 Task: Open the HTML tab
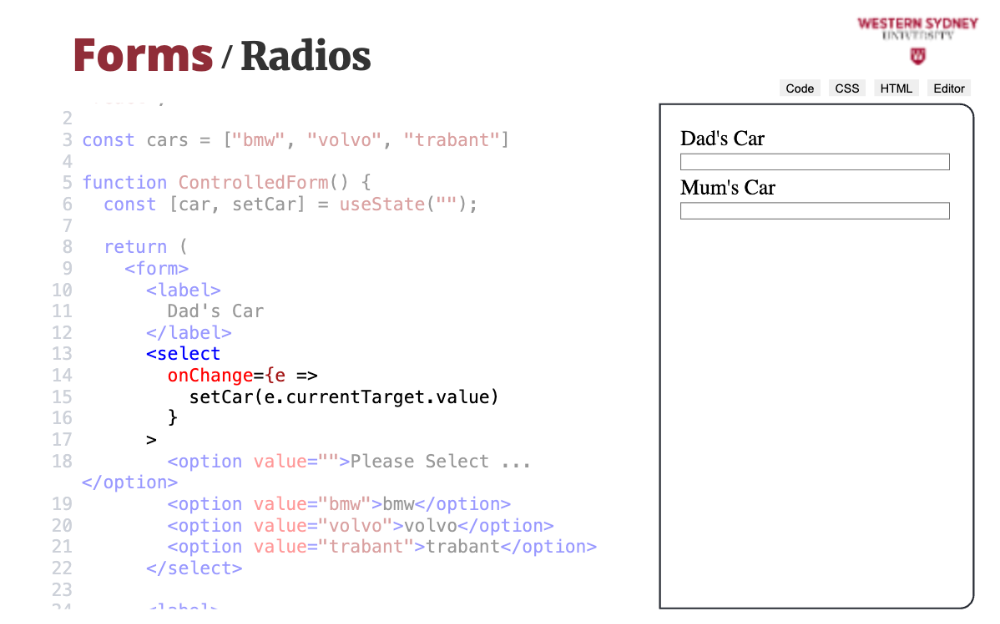coord(896,88)
